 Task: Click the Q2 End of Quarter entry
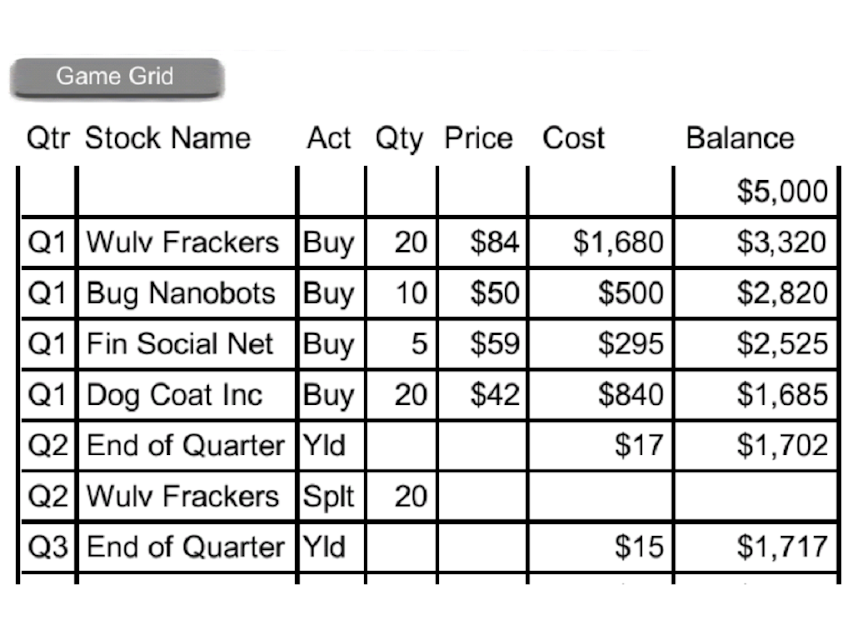click(186, 446)
